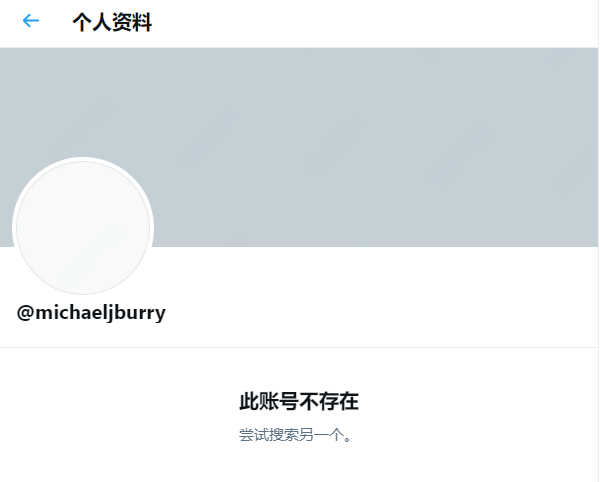Click the 个人资料 page title
The height and width of the screenshot is (482, 600).
pos(112,22)
